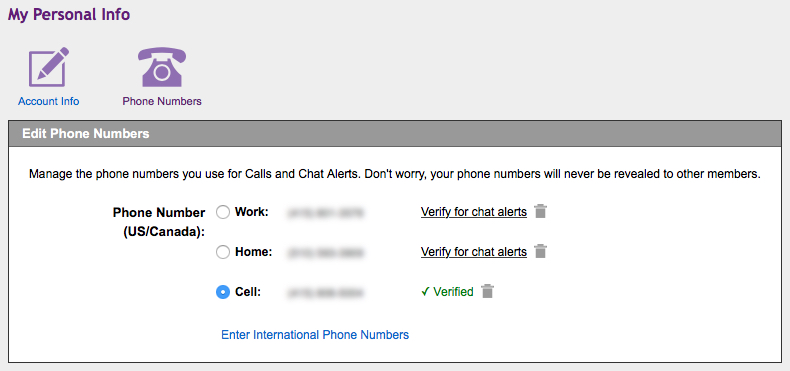Viewport: 790px width, 371px height.
Task: Click the purple telephone Phone Numbers icon
Action: [x=162, y=67]
